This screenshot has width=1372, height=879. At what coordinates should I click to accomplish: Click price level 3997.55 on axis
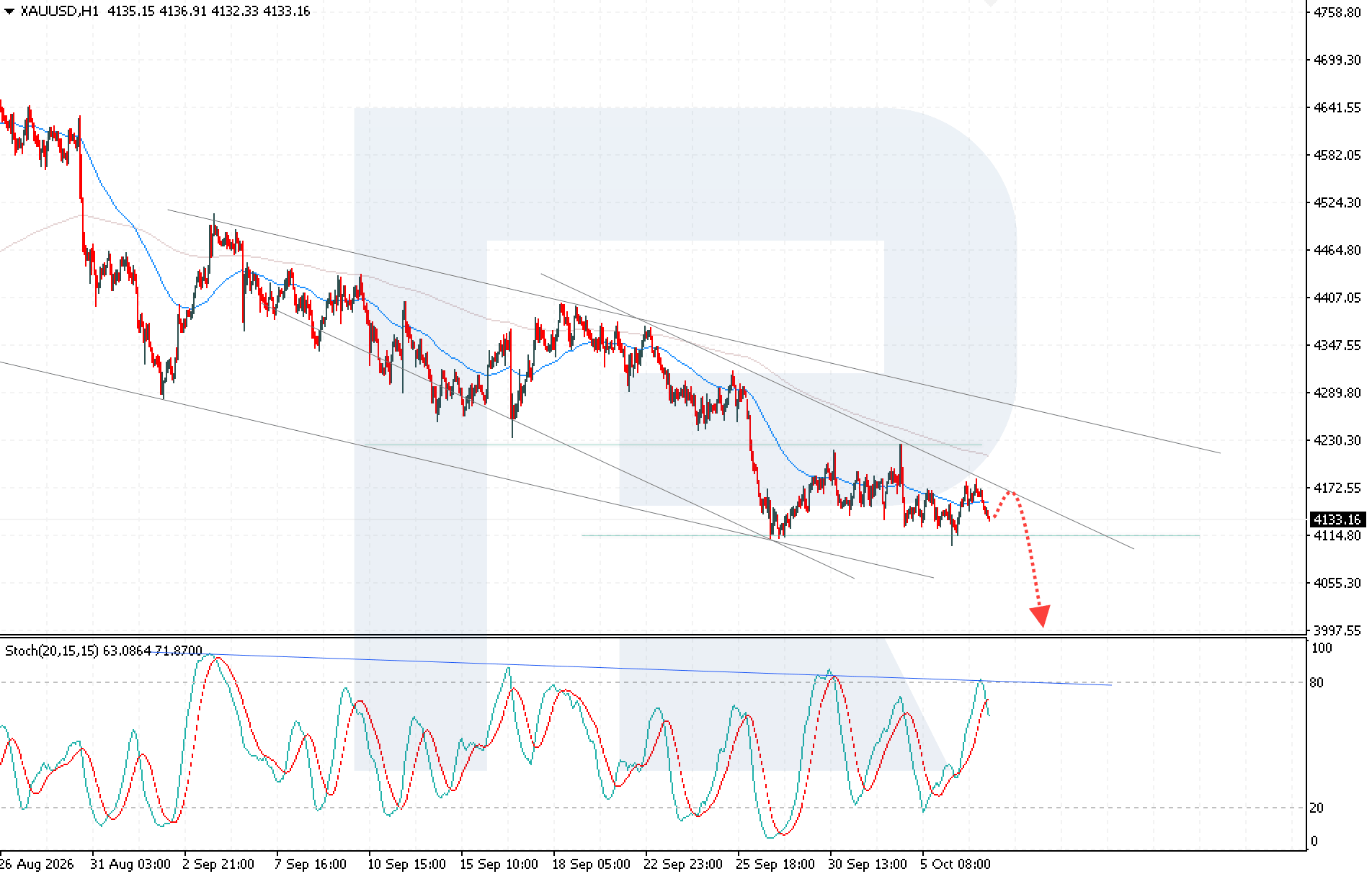click(1337, 630)
